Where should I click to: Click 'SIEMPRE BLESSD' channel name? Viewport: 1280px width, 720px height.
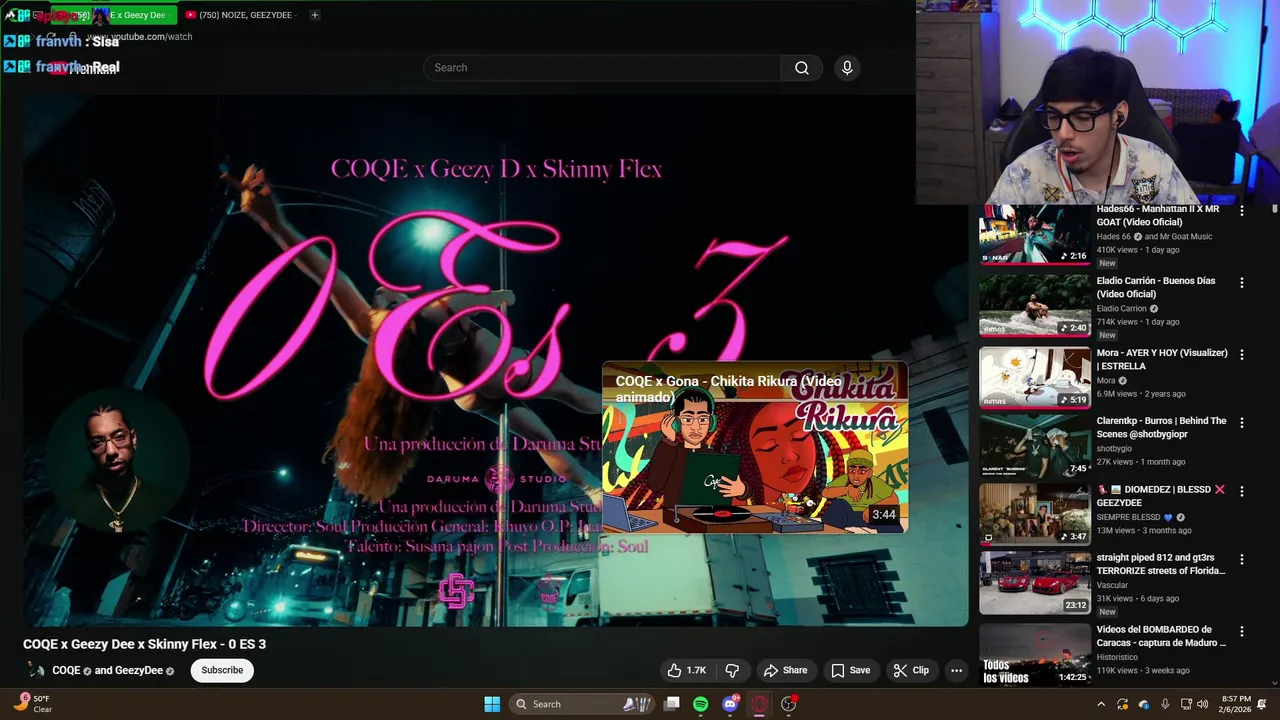[1128, 517]
